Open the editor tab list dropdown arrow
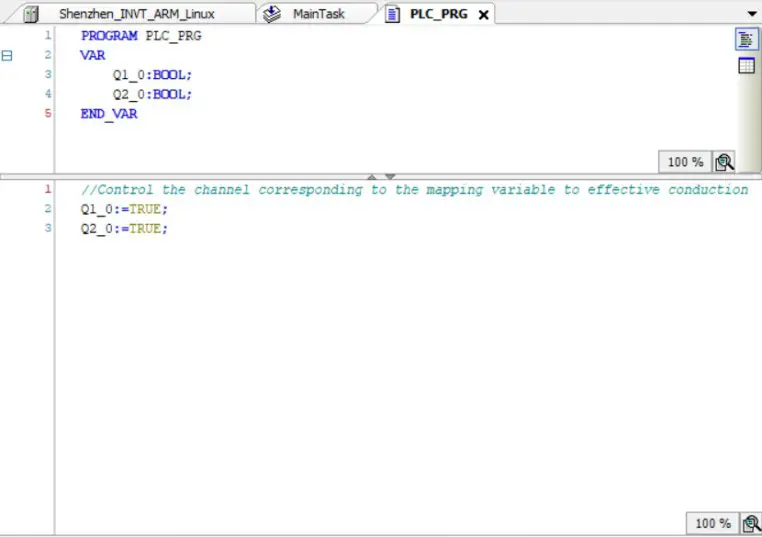 coord(752,14)
